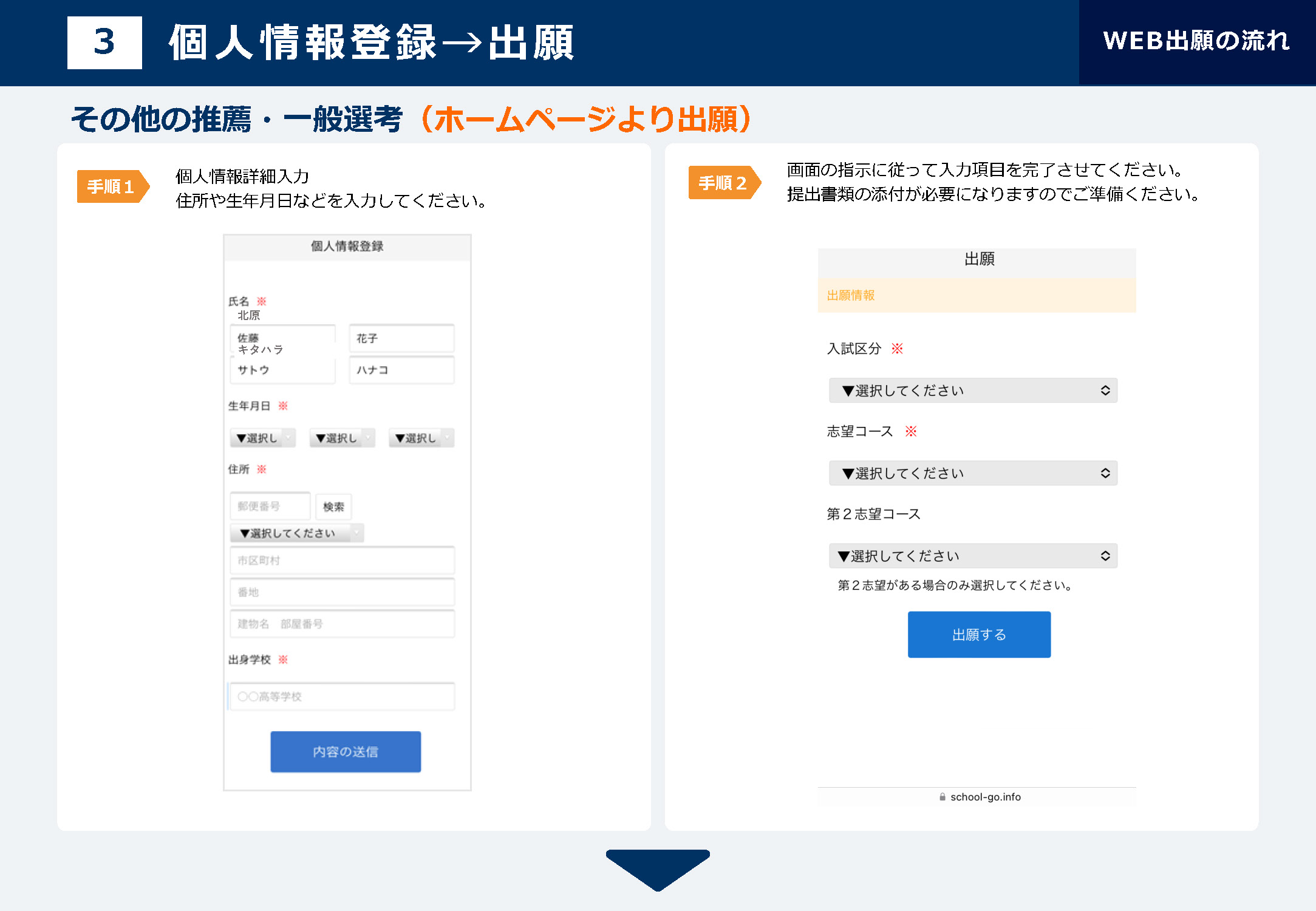The image size is (1316, 911).
Task: Focus the 市区町村 text field
Action: [342, 561]
